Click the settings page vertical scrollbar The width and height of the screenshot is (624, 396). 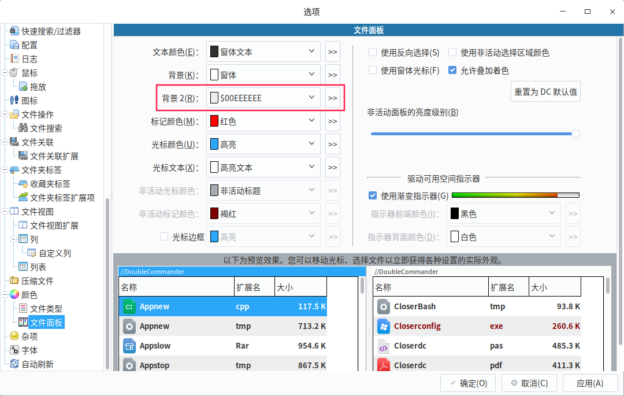pyautogui.click(x=620, y=191)
